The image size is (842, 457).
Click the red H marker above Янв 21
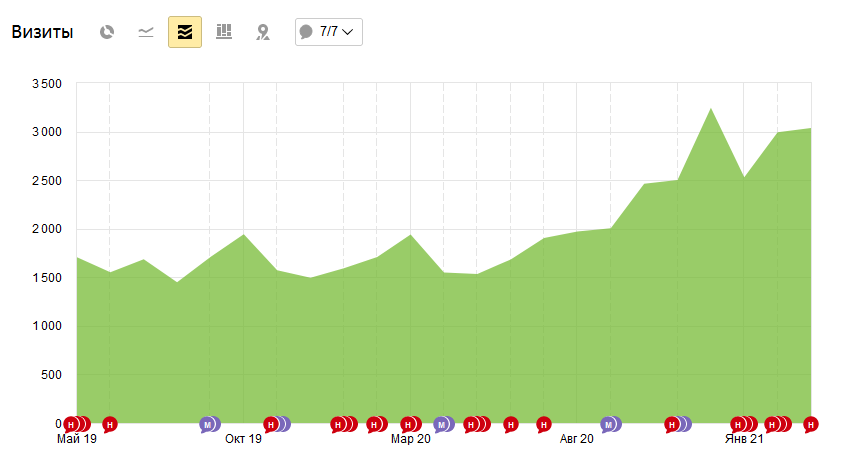pyautogui.click(x=738, y=424)
